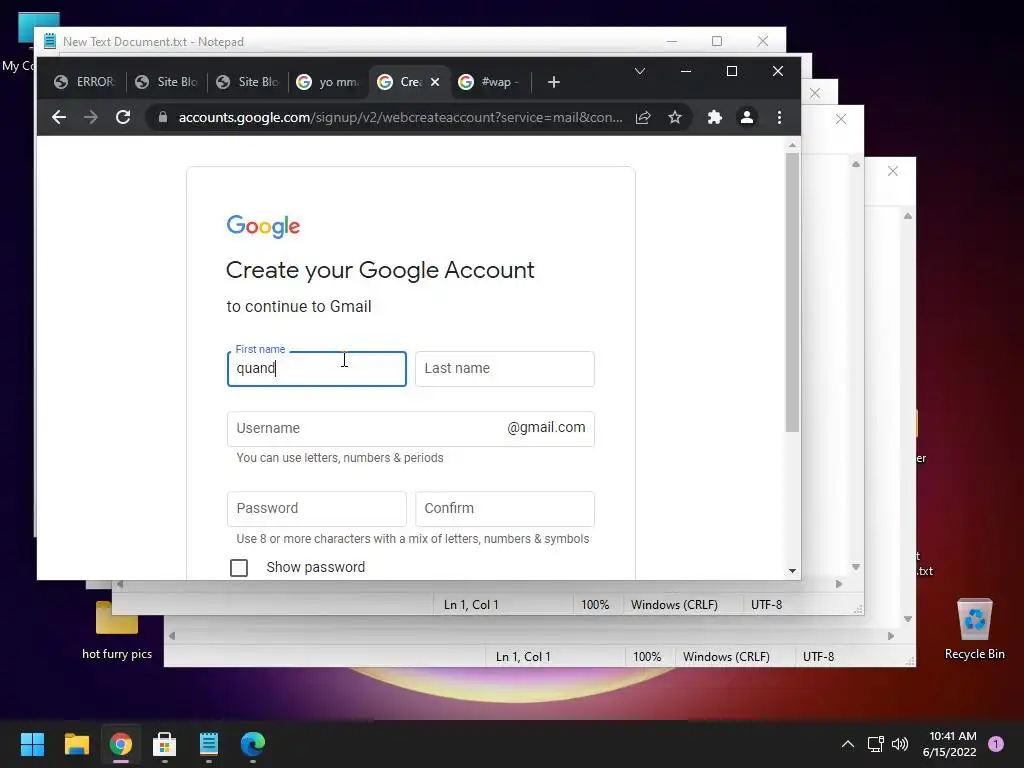Select the hot furry pics folder
The image size is (1024, 768).
point(117,630)
